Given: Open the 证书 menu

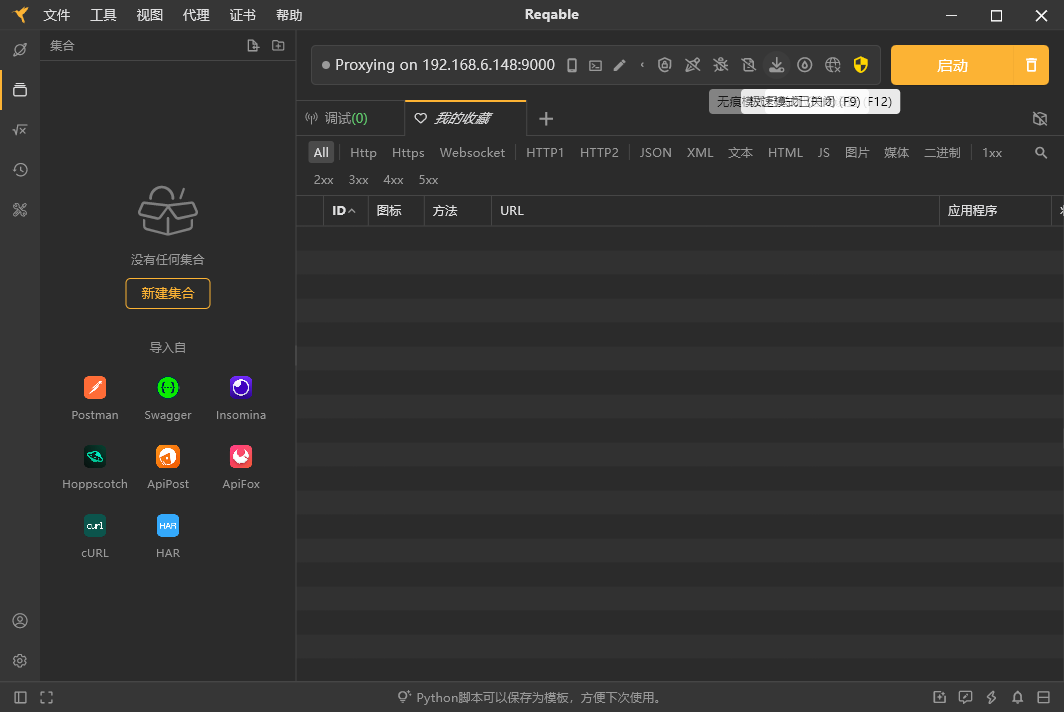Looking at the screenshot, I should (x=243, y=15).
